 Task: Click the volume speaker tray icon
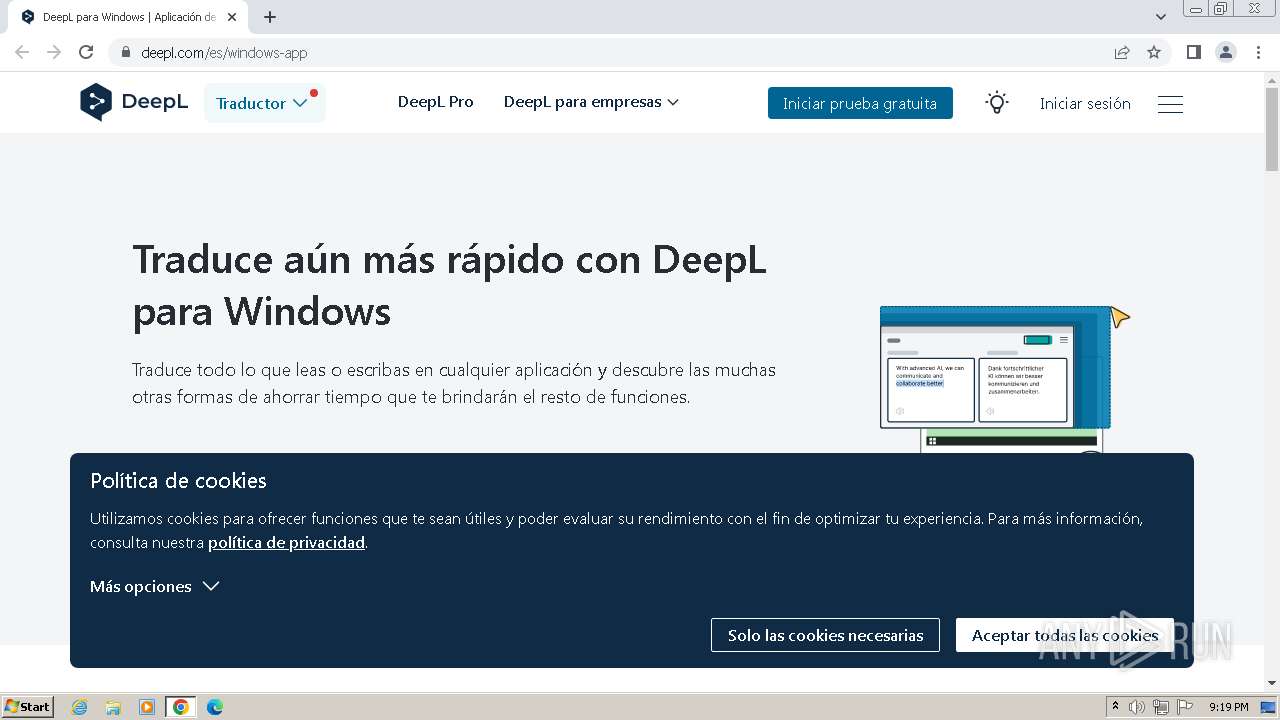1137,707
